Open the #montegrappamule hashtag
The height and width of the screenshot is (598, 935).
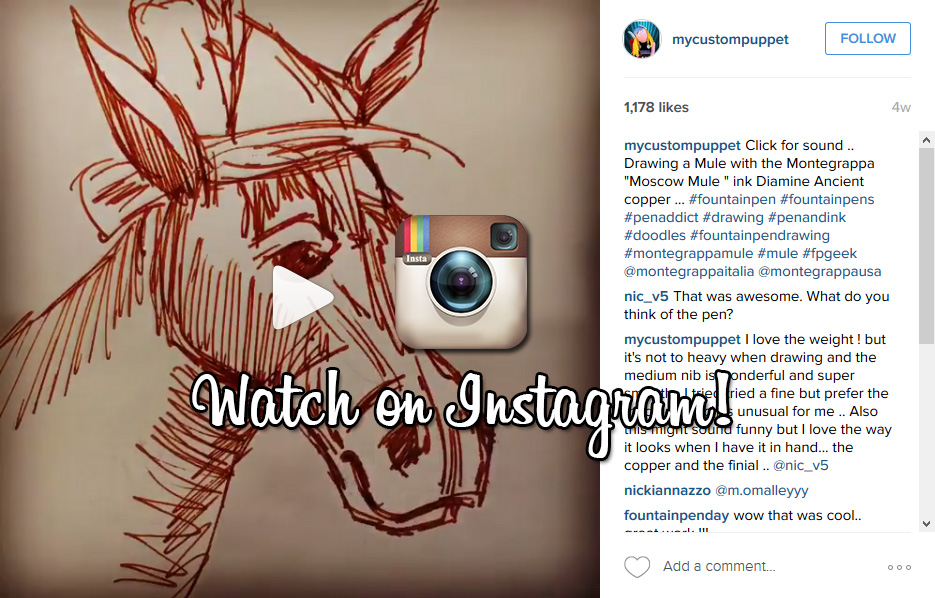(x=689, y=253)
